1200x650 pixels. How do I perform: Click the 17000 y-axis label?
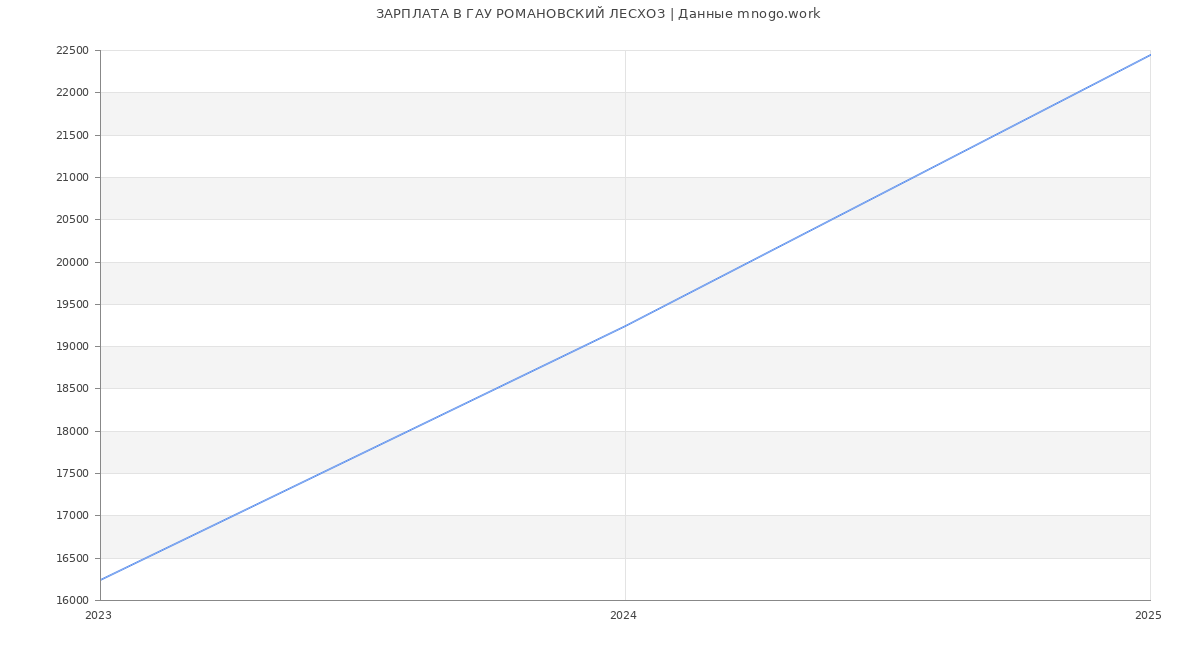(x=72, y=516)
